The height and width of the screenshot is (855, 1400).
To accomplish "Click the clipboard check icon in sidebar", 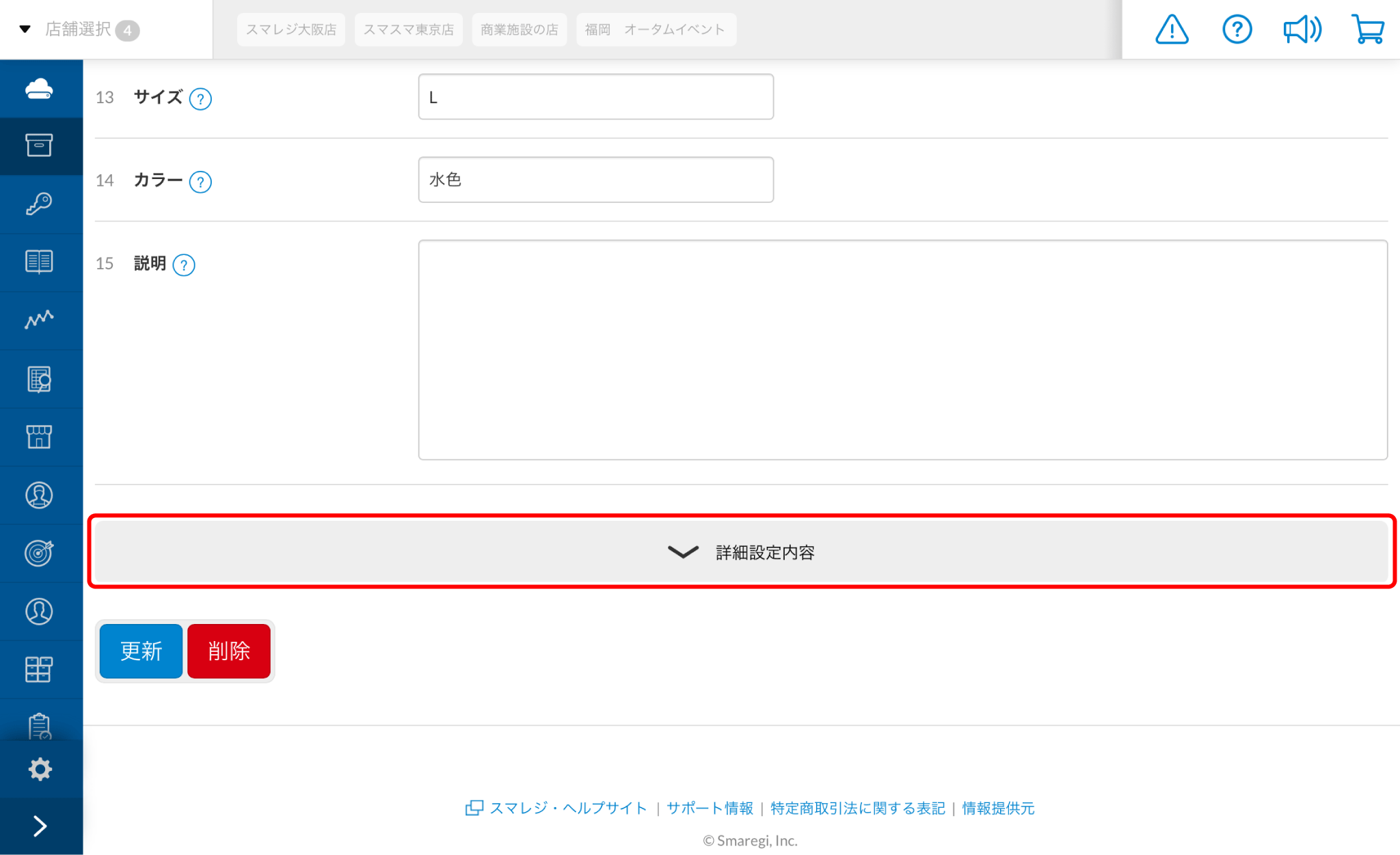I will click(40, 726).
